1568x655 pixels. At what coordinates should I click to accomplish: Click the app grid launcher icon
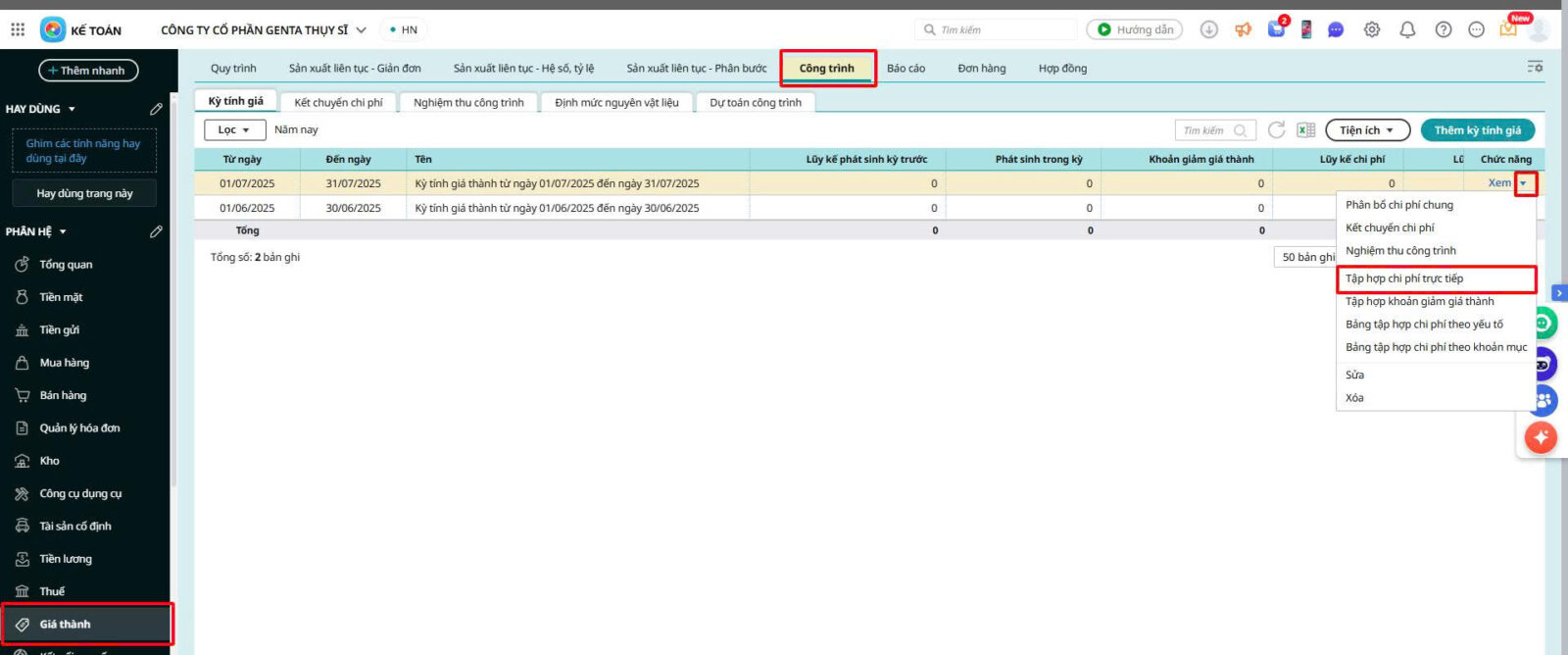(x=18, y=29)
